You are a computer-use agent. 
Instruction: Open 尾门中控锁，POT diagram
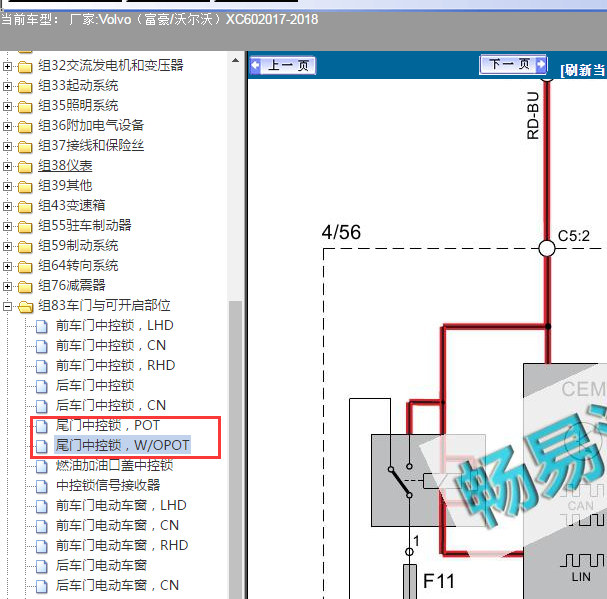108,425
